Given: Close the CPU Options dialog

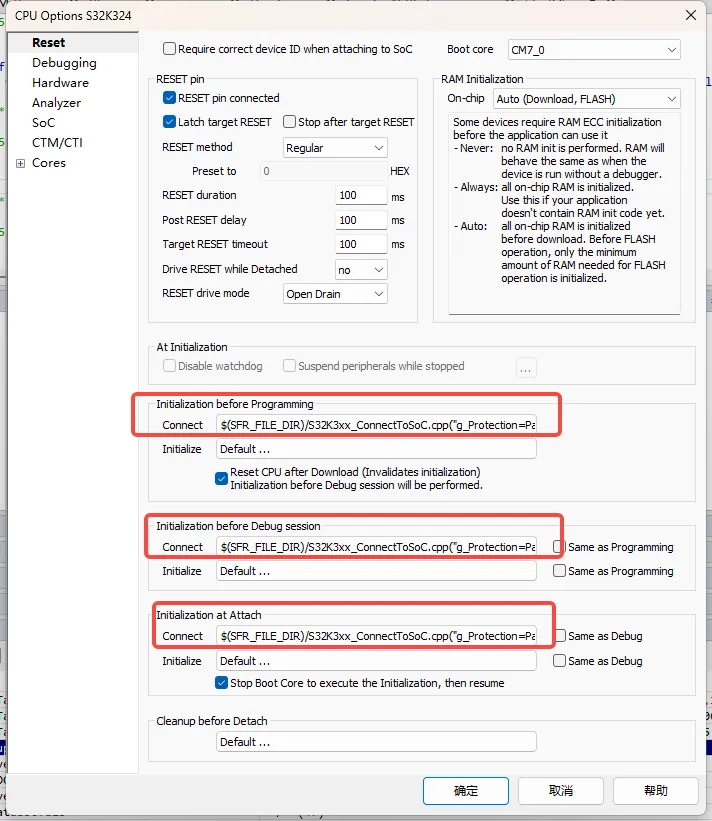Looking at the screenshot, I should pos(691,15).
